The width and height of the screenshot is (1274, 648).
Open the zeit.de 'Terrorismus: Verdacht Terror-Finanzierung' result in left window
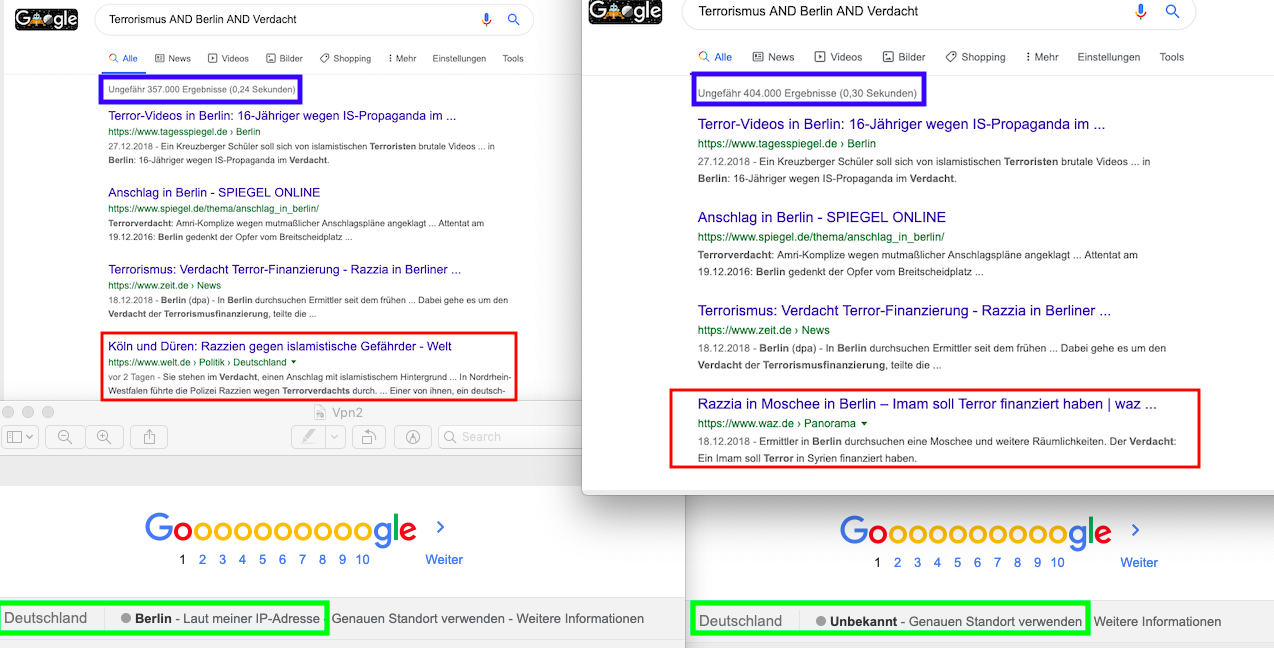click(x=285, y=269)
